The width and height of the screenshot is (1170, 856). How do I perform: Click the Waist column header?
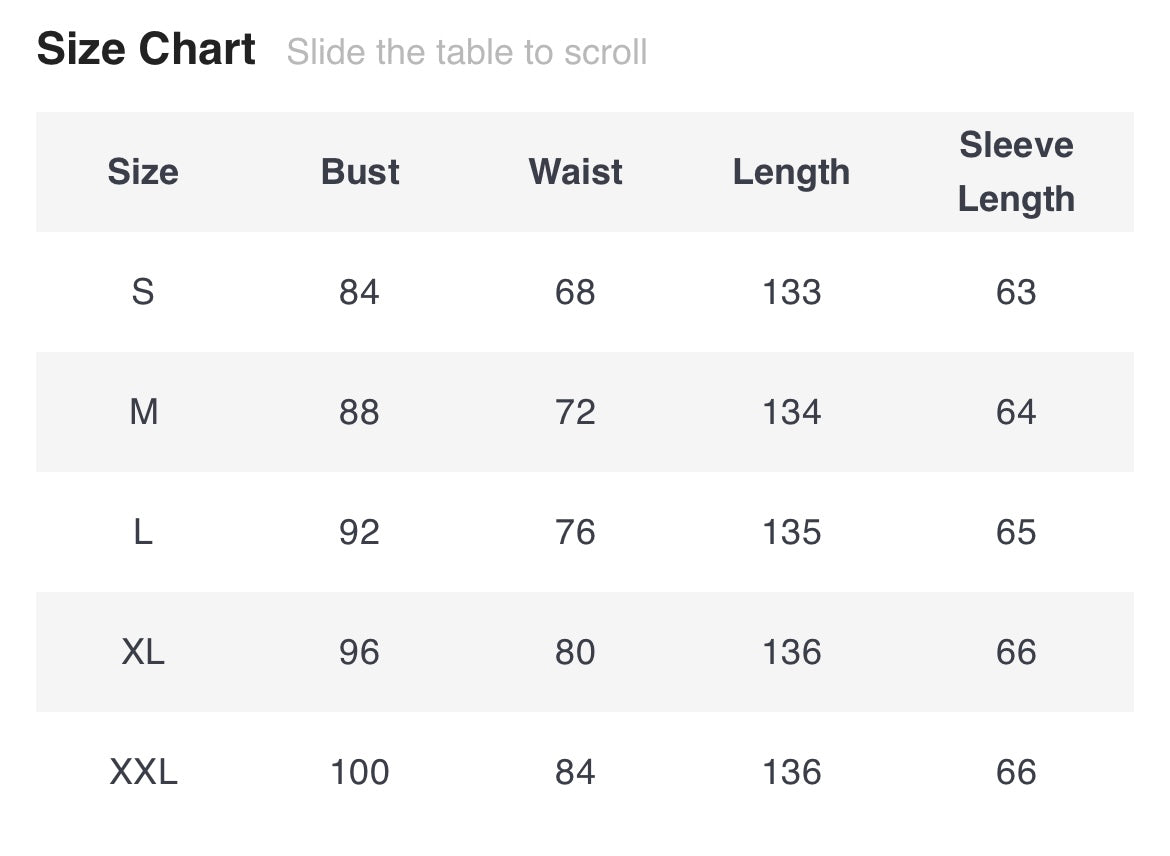pos(575,172)
